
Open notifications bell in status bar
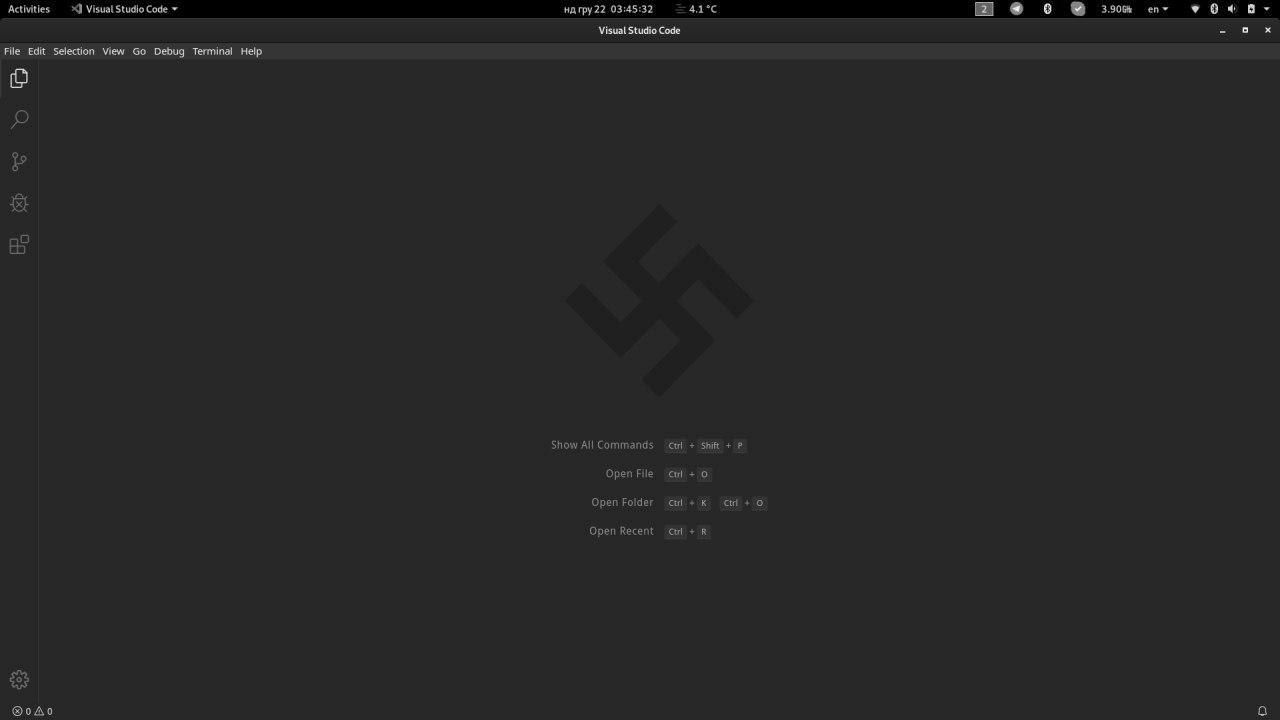[x=1262, y=711]
